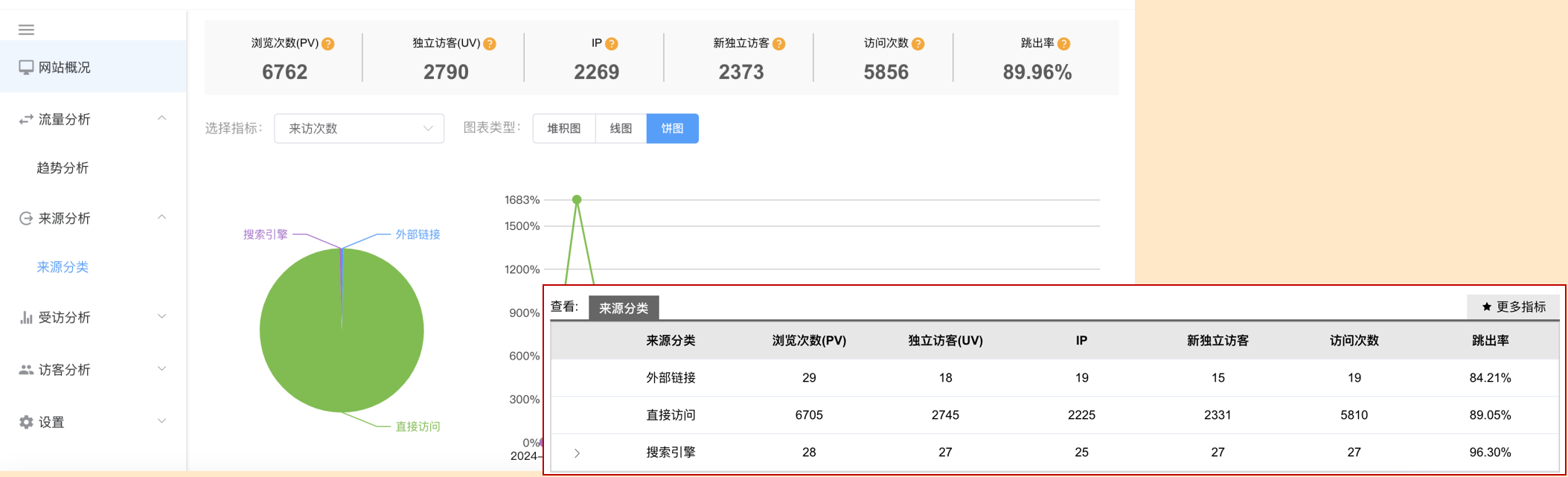Select the 饼图 chart type
1568x477 pixels.
coord(672,129)
